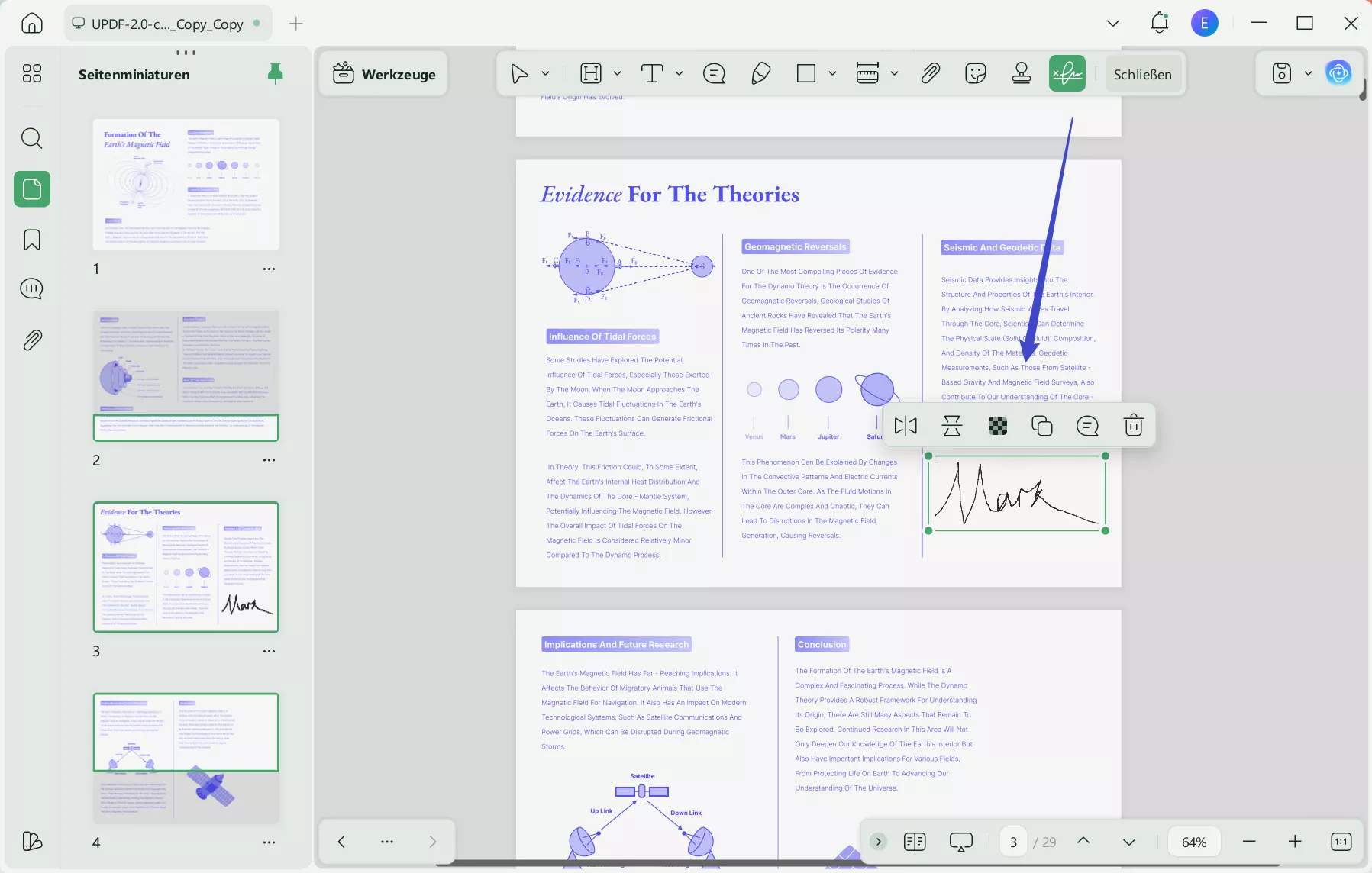
Task: Copy the selected signature
Action: tap(1042, 426)
